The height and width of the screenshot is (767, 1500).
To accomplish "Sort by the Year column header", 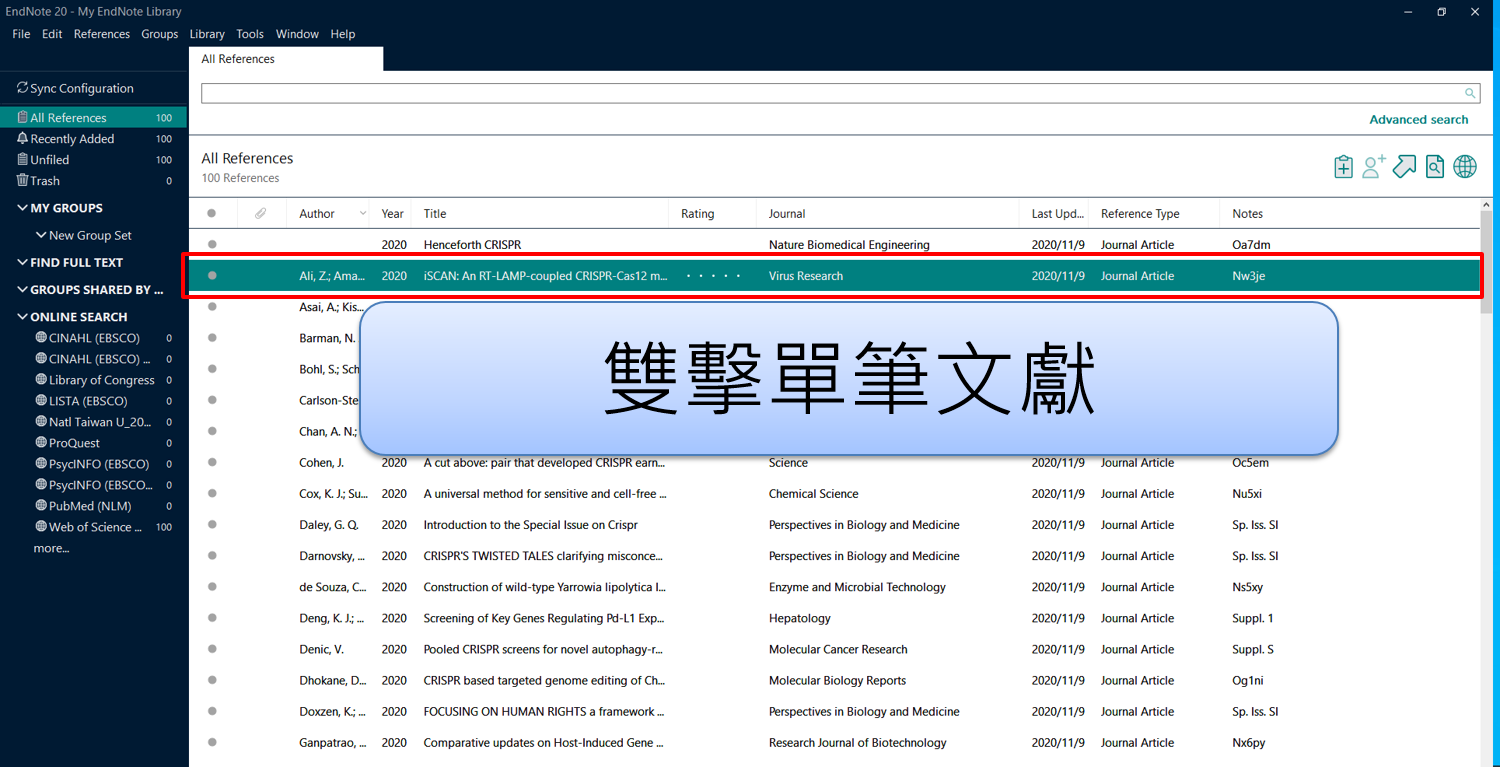I will tap(392, 213).
